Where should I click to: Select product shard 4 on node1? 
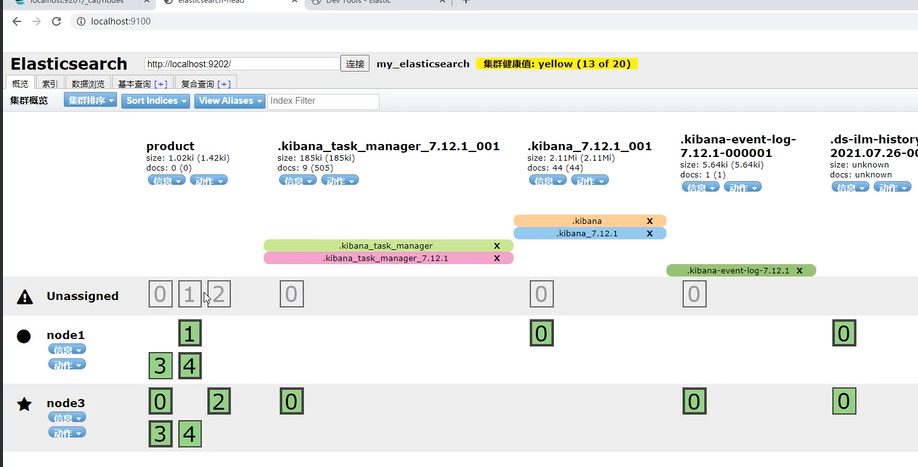(190, 366)
